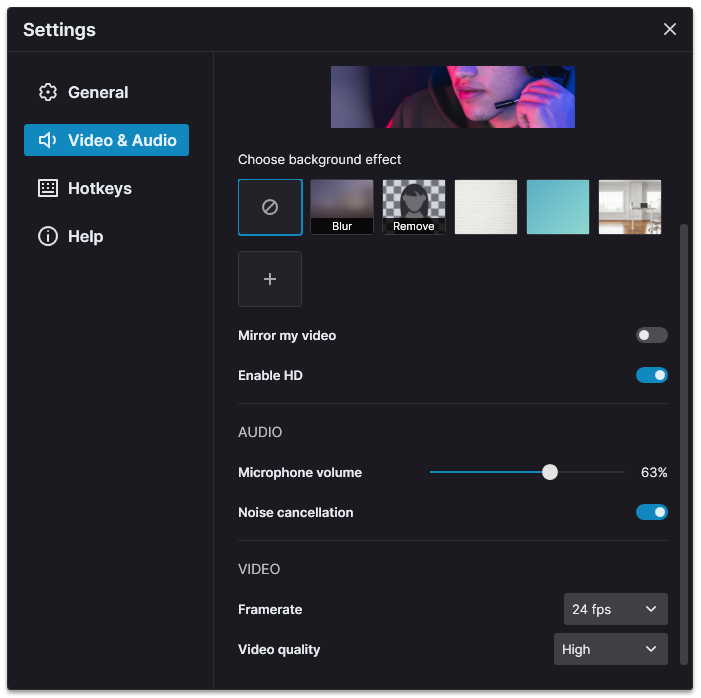Open the Framerate 24 fps dropdown
The height and width of the screenshot is (698, 701).
click(615, 609)
